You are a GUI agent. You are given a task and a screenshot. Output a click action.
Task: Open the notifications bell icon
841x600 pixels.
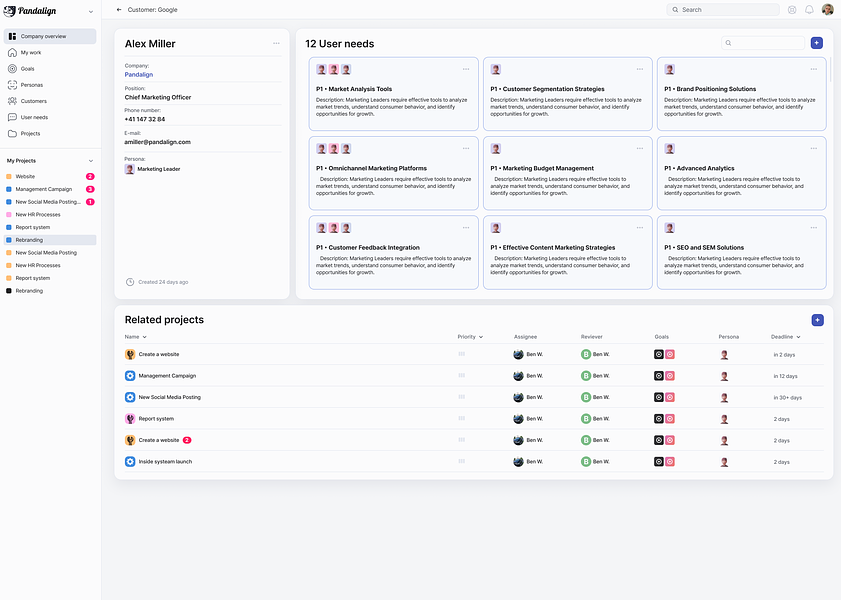(x=809, y=10)
